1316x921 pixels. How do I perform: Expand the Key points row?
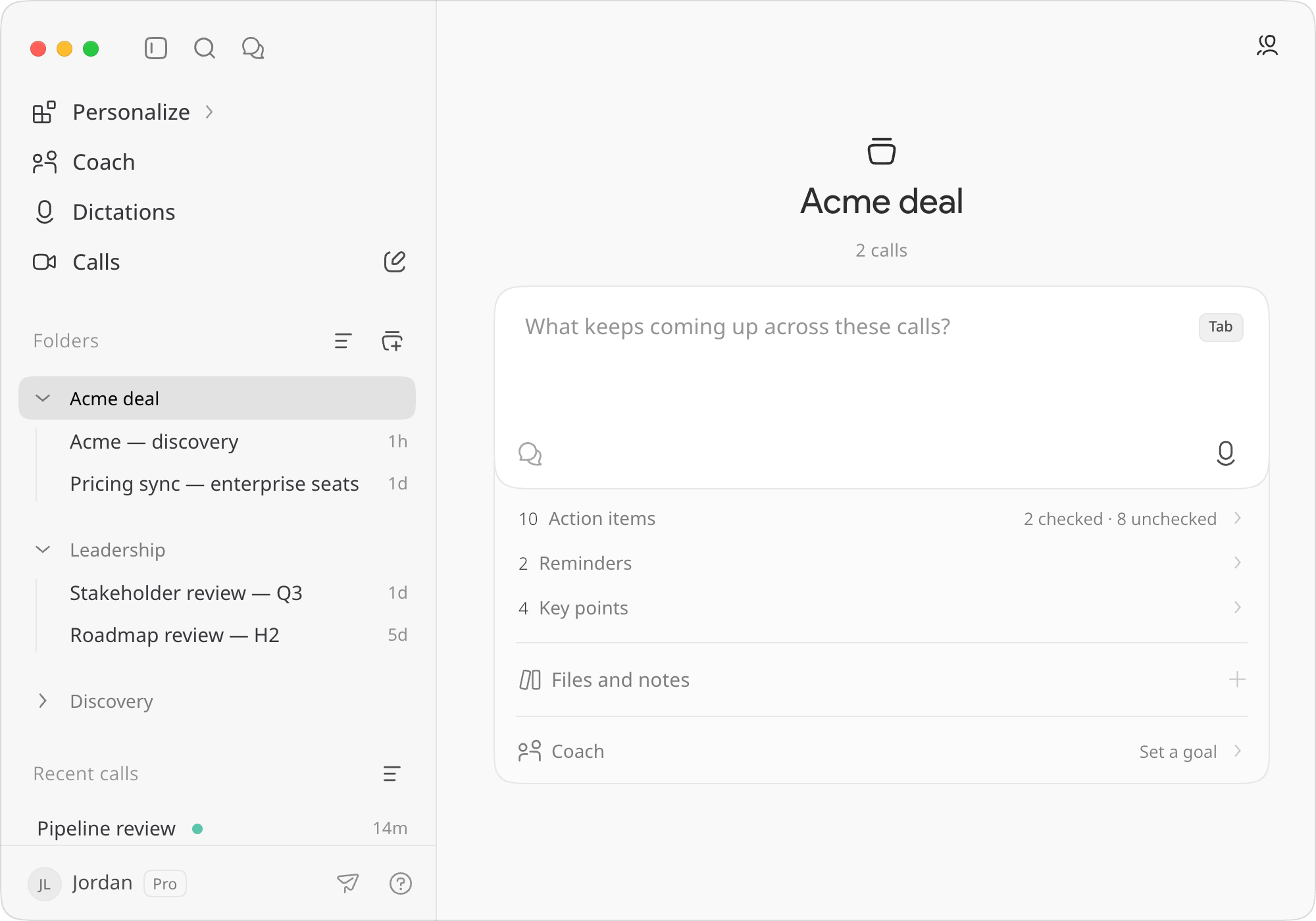coord(882,608)
